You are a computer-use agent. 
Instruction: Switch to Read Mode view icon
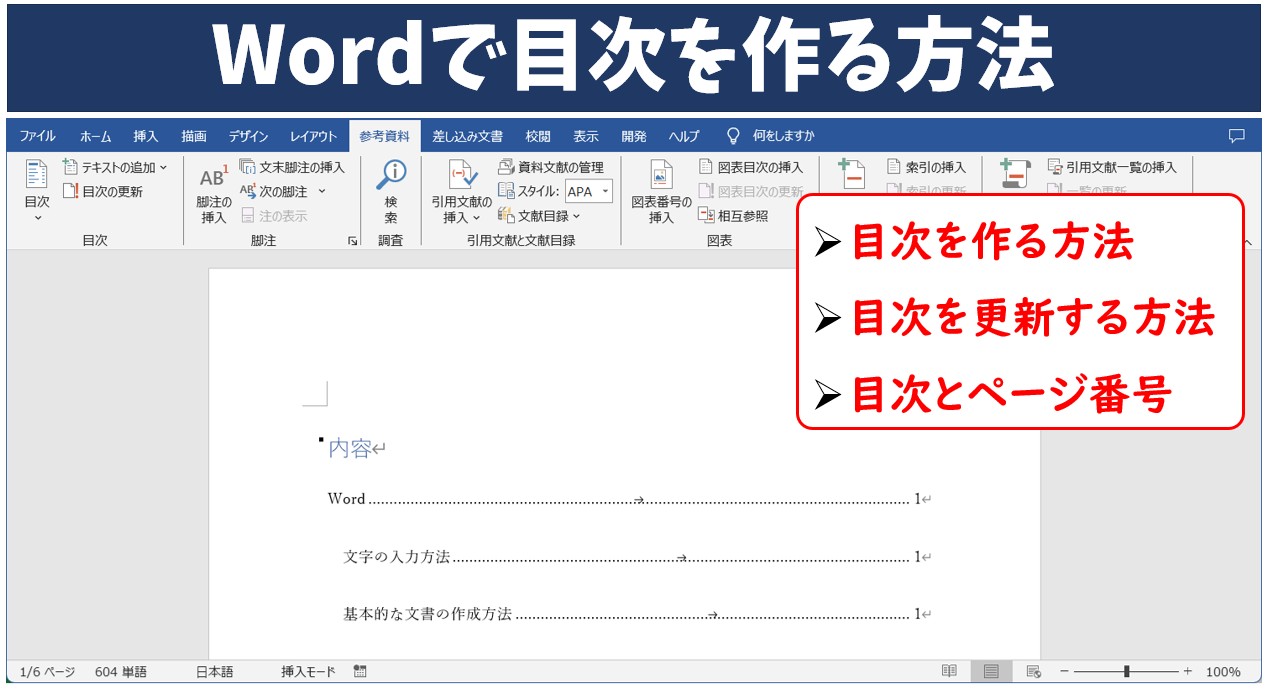point(949,671)
